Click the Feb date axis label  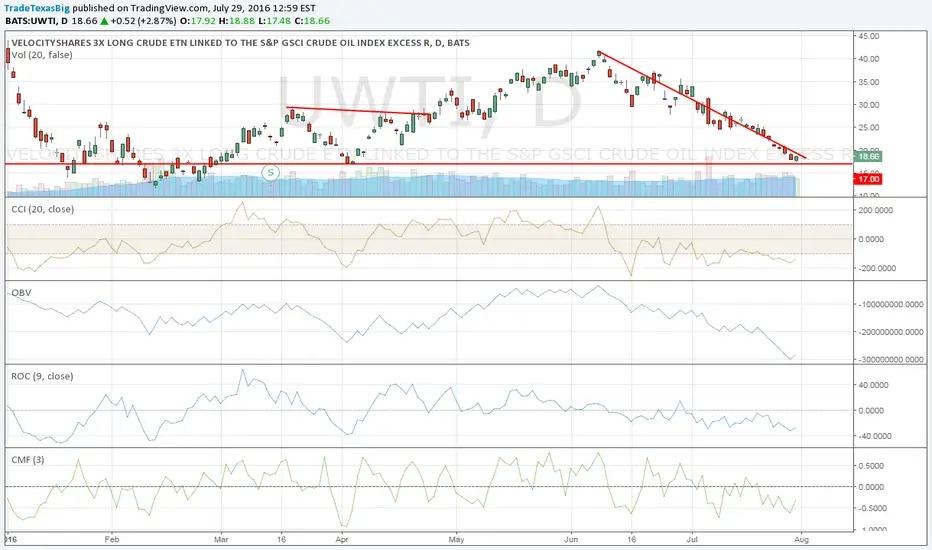click(x=112, y=539)
